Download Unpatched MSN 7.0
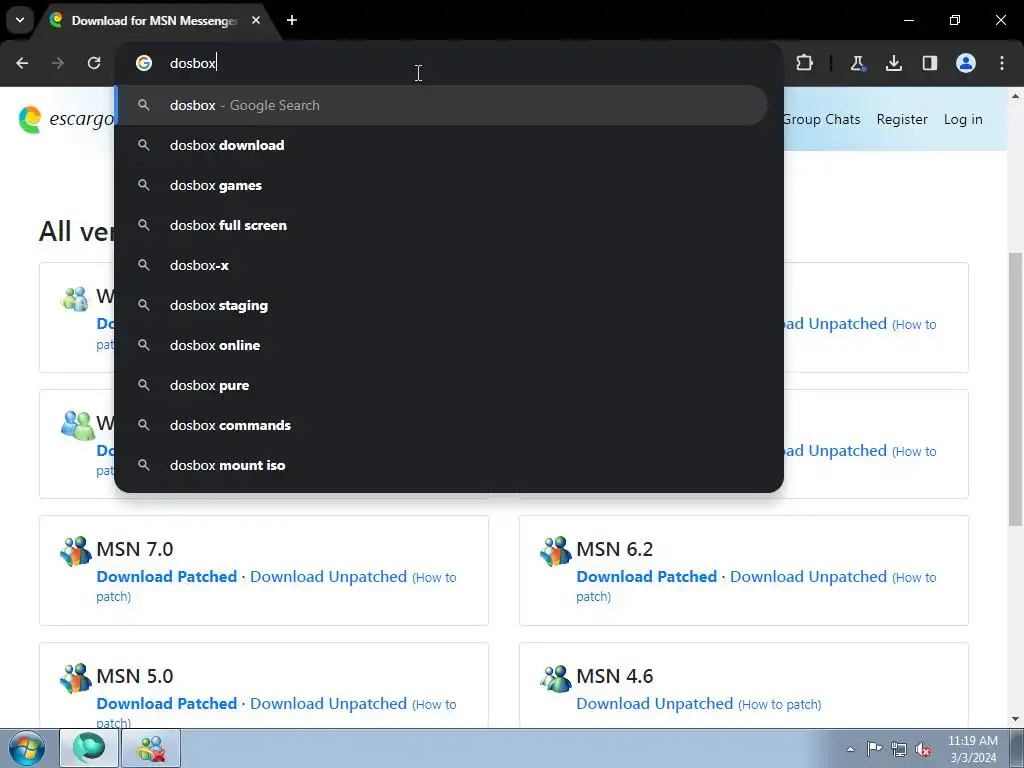 tap(328, 577)
